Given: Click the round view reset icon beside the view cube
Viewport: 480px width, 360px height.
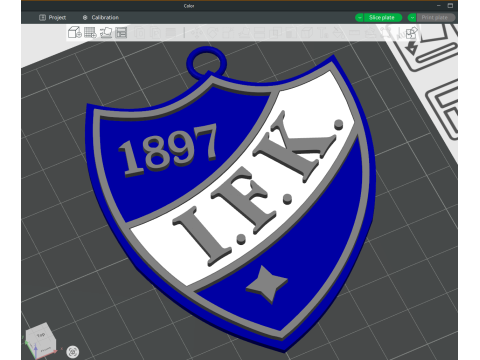Looking at the screenshot, I should pyautogui.click(x=73, y=352).
